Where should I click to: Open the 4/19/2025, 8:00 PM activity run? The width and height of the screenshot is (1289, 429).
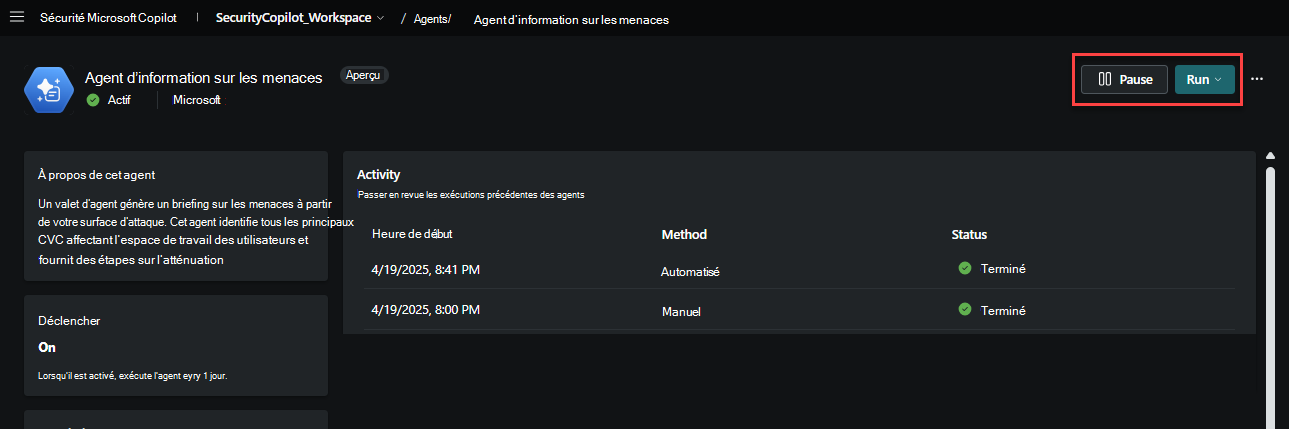(426, 310)
